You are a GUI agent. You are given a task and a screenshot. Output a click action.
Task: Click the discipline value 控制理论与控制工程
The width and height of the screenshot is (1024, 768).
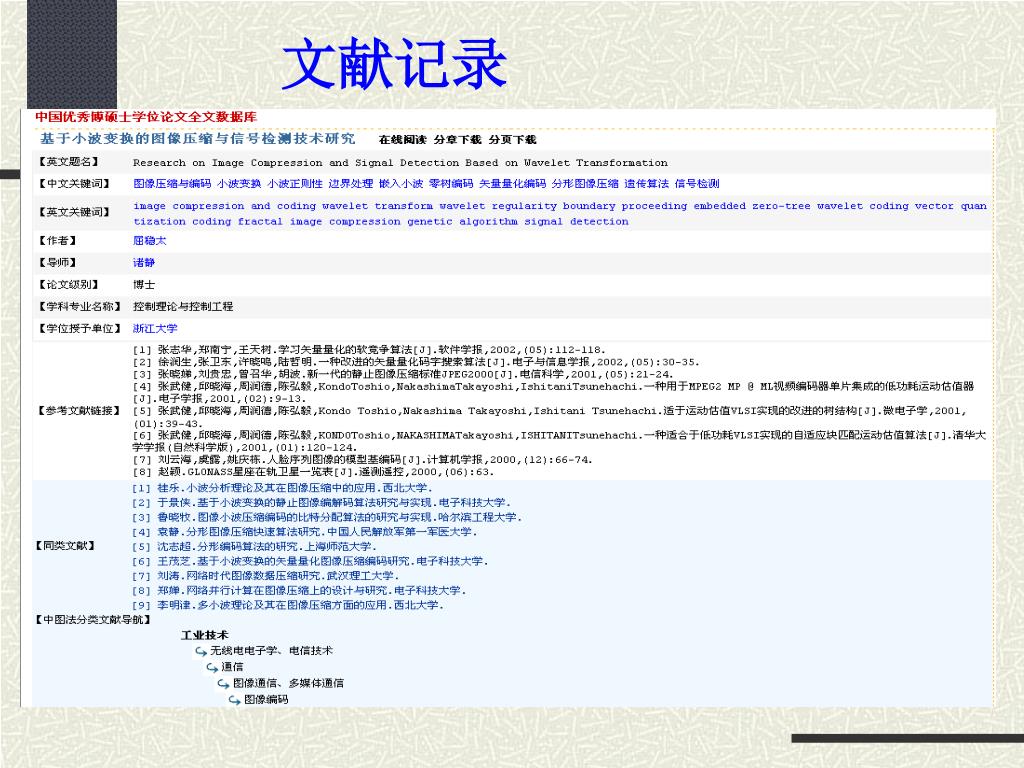point(183,306)
